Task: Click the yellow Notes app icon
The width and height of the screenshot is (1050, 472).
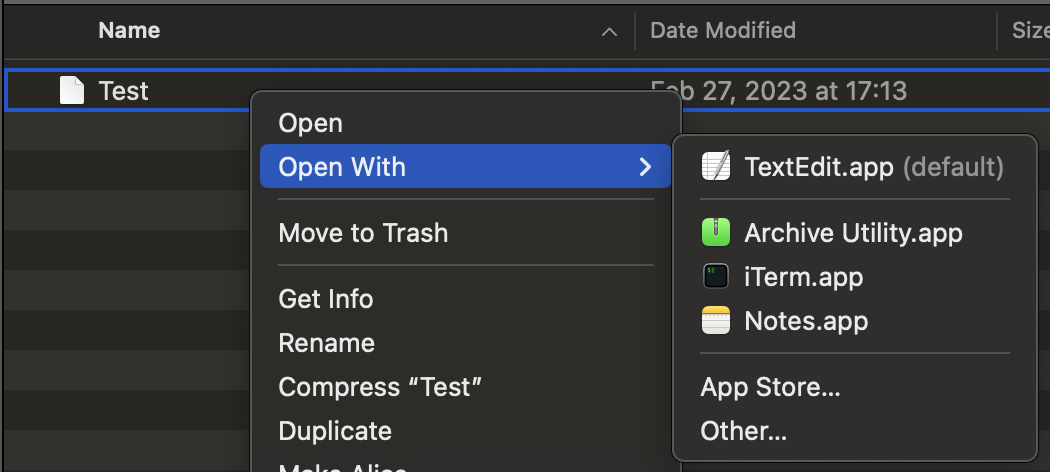Action: tap(716, 320)
